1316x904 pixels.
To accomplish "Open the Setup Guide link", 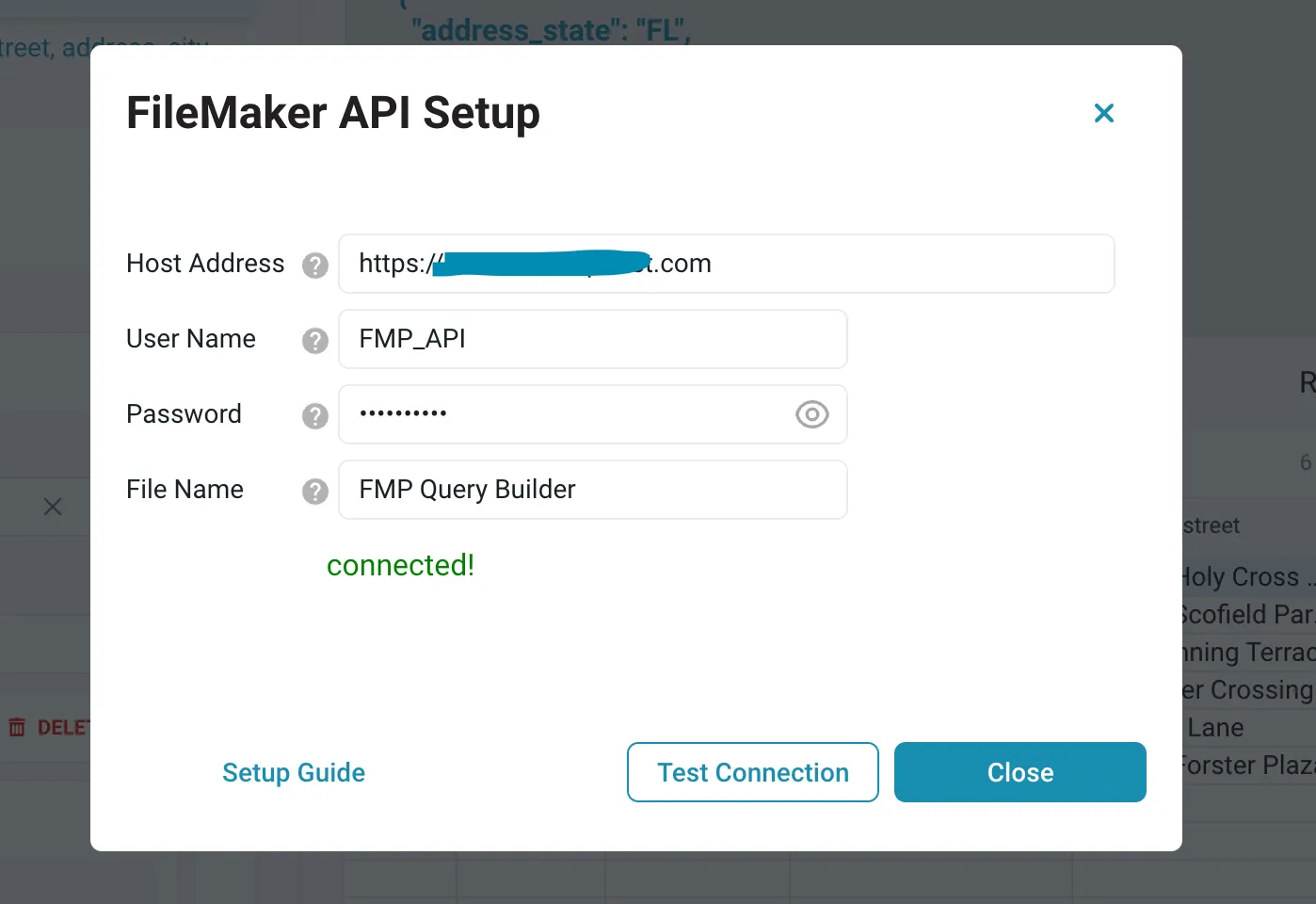I will point(294,772).
